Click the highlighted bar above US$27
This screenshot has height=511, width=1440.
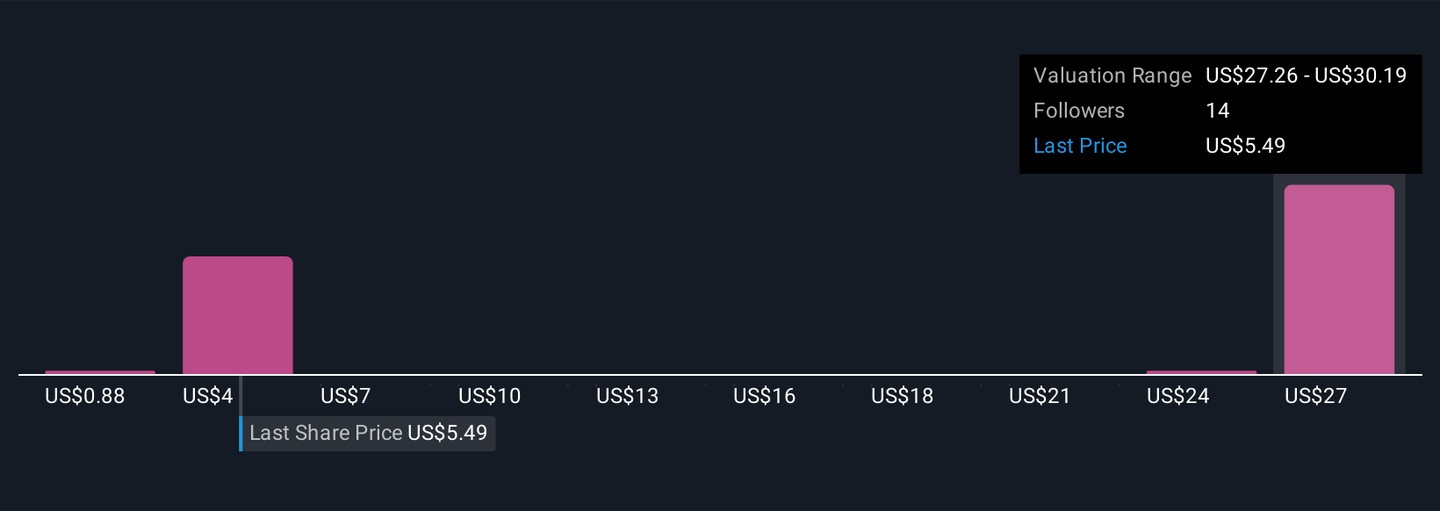tap(1339, 280)
